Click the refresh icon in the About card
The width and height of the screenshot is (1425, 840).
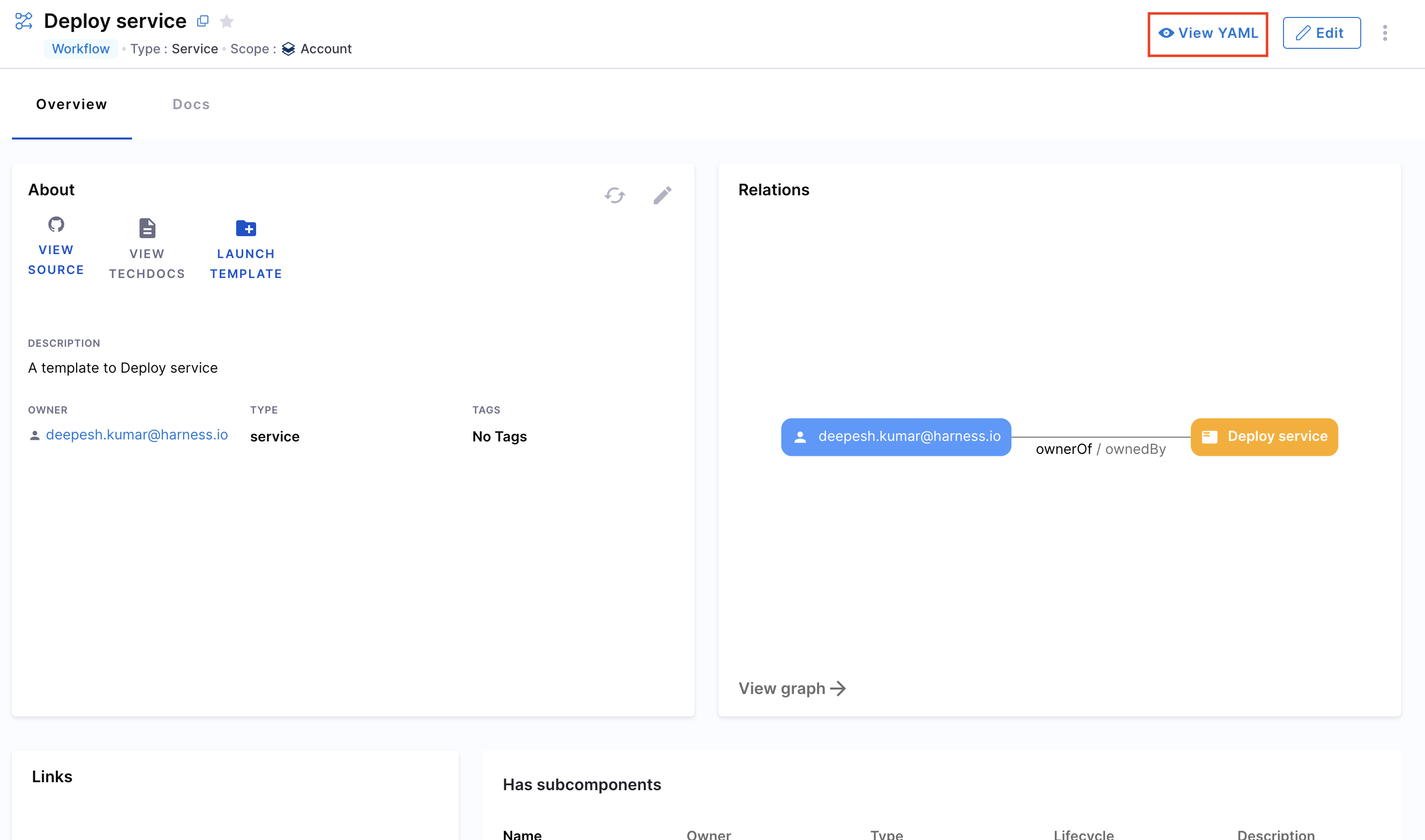coord(615,195)
